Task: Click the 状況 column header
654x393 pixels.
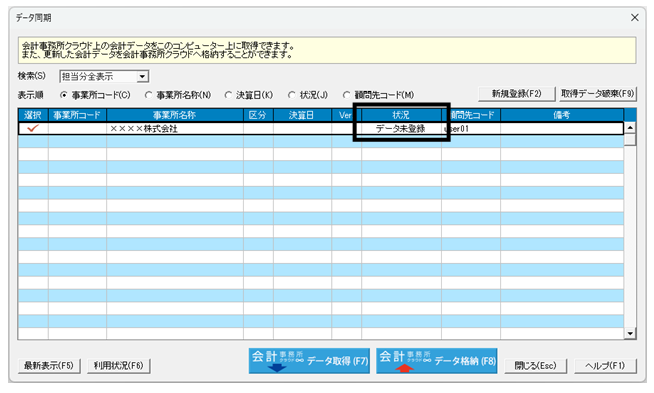Action: pos(401,115)
